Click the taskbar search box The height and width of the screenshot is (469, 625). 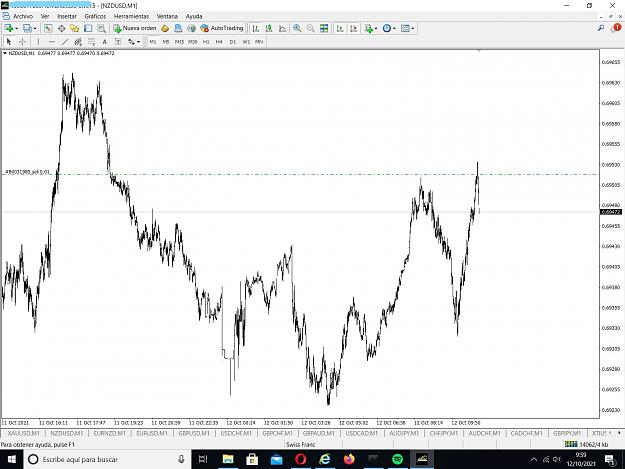[107, 459]
